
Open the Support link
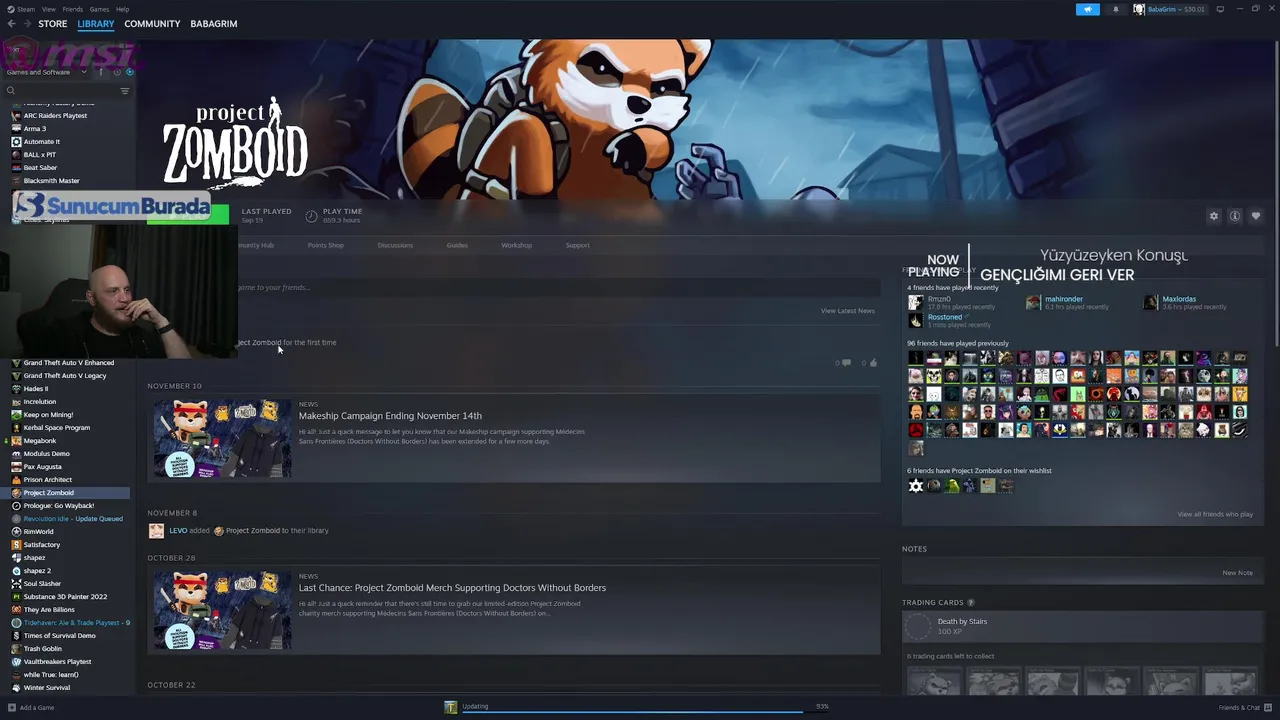point(578,245)
